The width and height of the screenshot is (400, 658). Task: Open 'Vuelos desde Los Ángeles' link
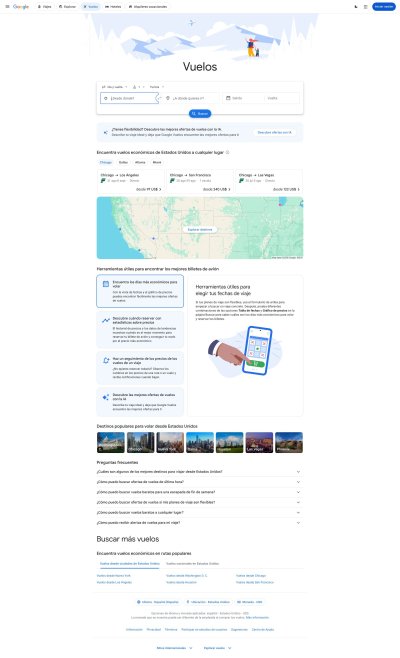tap(114, 582)
